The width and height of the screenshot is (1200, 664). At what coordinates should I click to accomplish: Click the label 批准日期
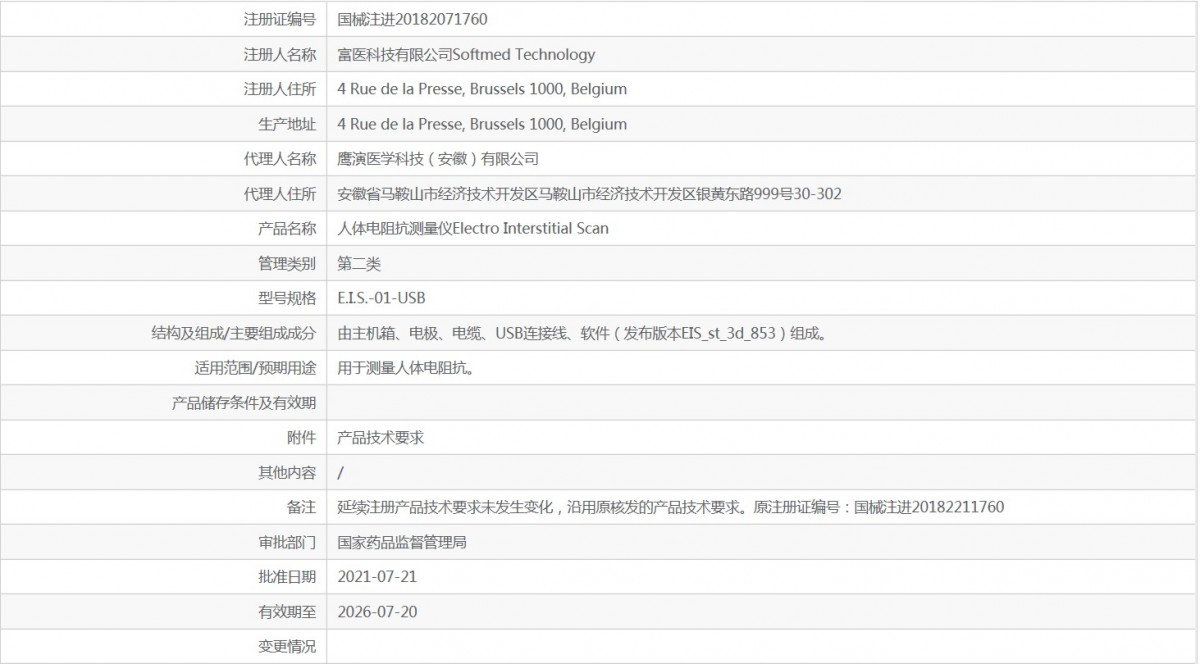(287, 577)
